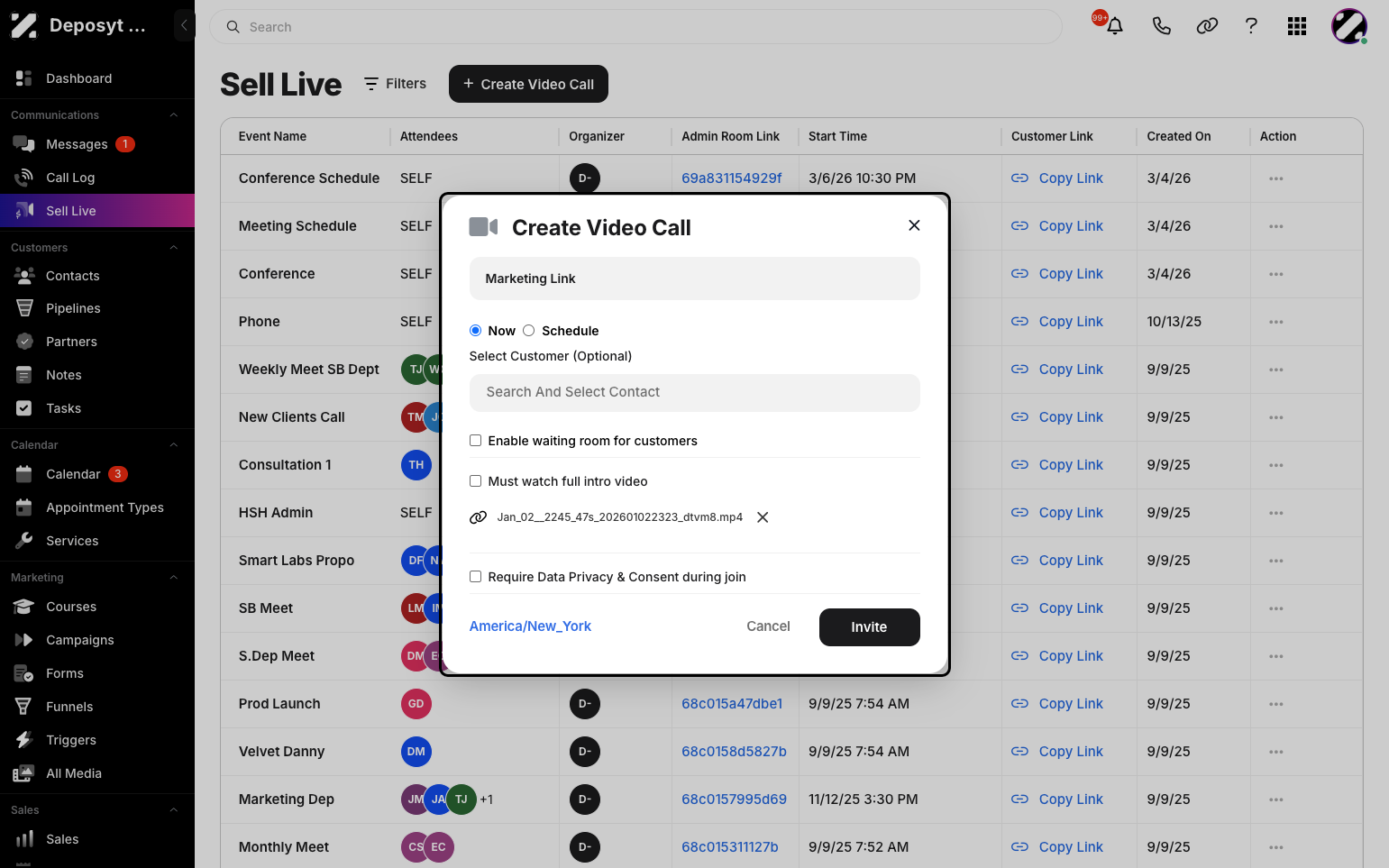Open the apps grid icon
This screenshot has height=868, width=1389.
click(x=1297, y=26)
